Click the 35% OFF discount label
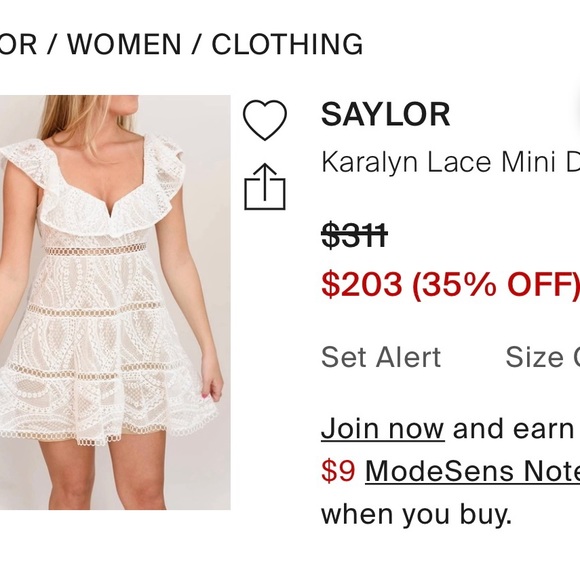580x580 pixels. tap(495, 284)
